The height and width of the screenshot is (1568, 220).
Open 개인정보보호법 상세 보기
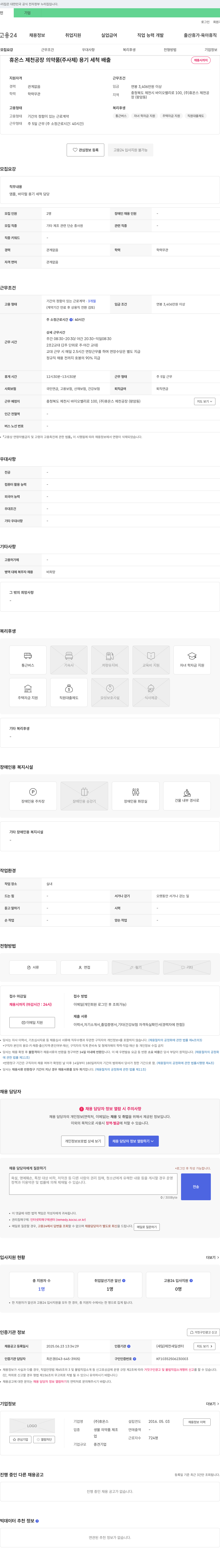83,1141
